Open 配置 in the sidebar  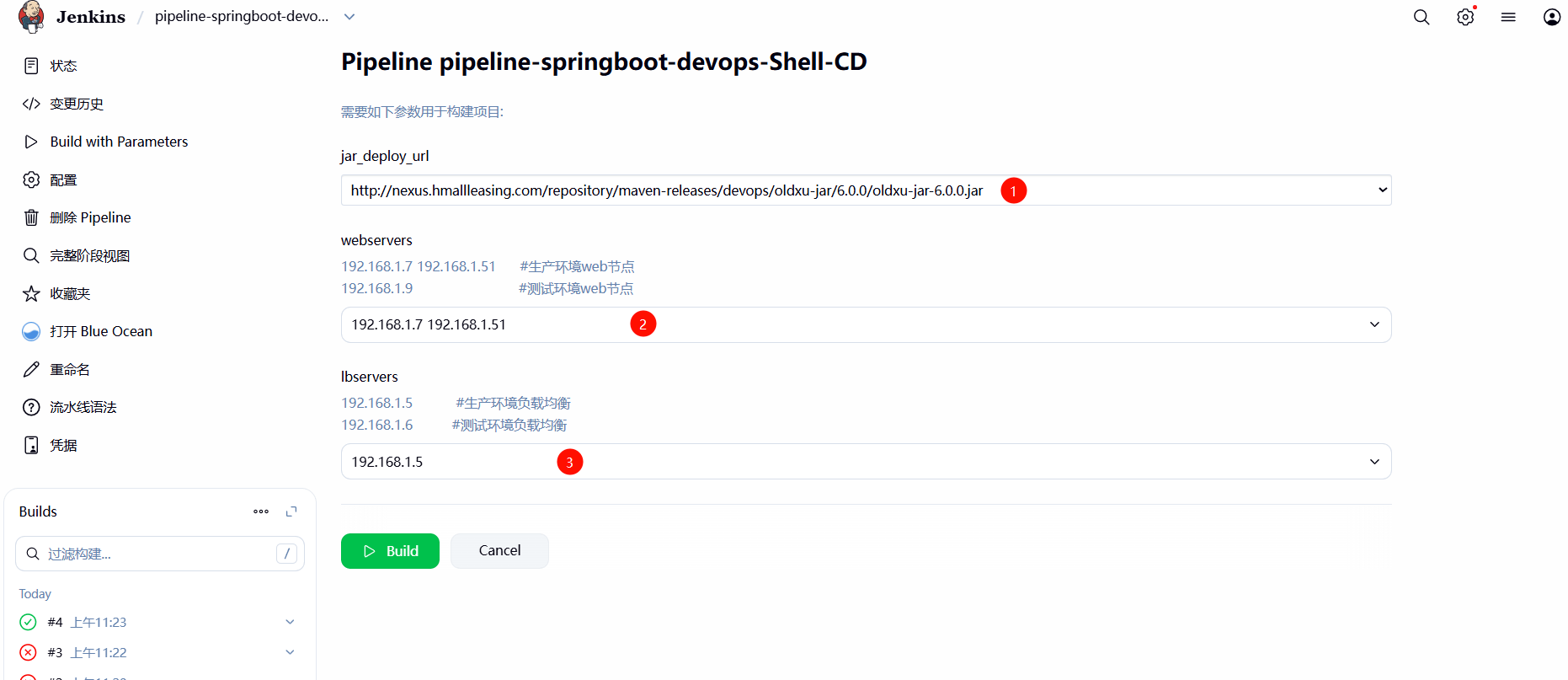tap(63, 179)
